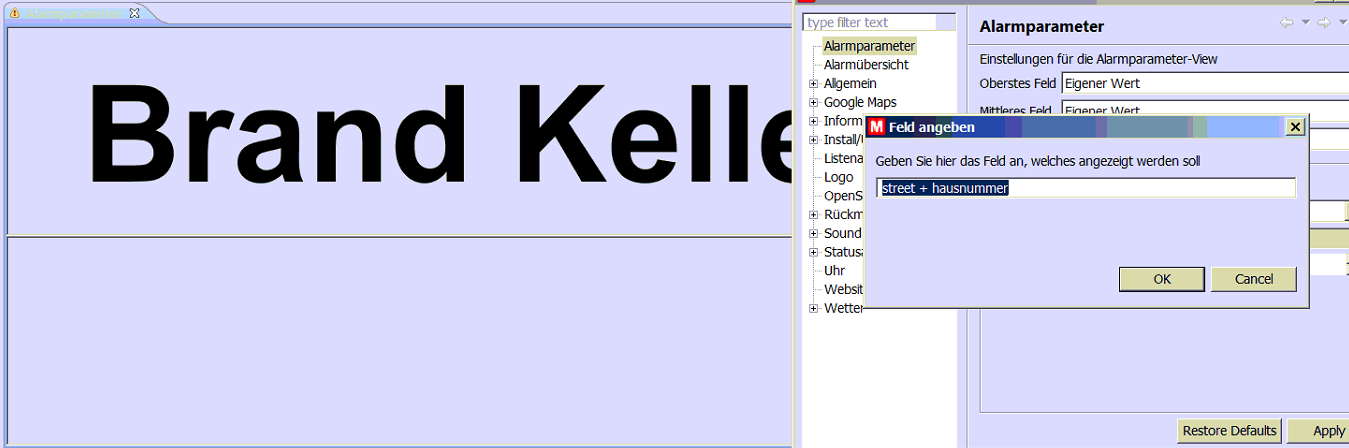Expand the Sound tree node
The height and width of the screenshot is (448, 1349).
(x=814, y=233)
